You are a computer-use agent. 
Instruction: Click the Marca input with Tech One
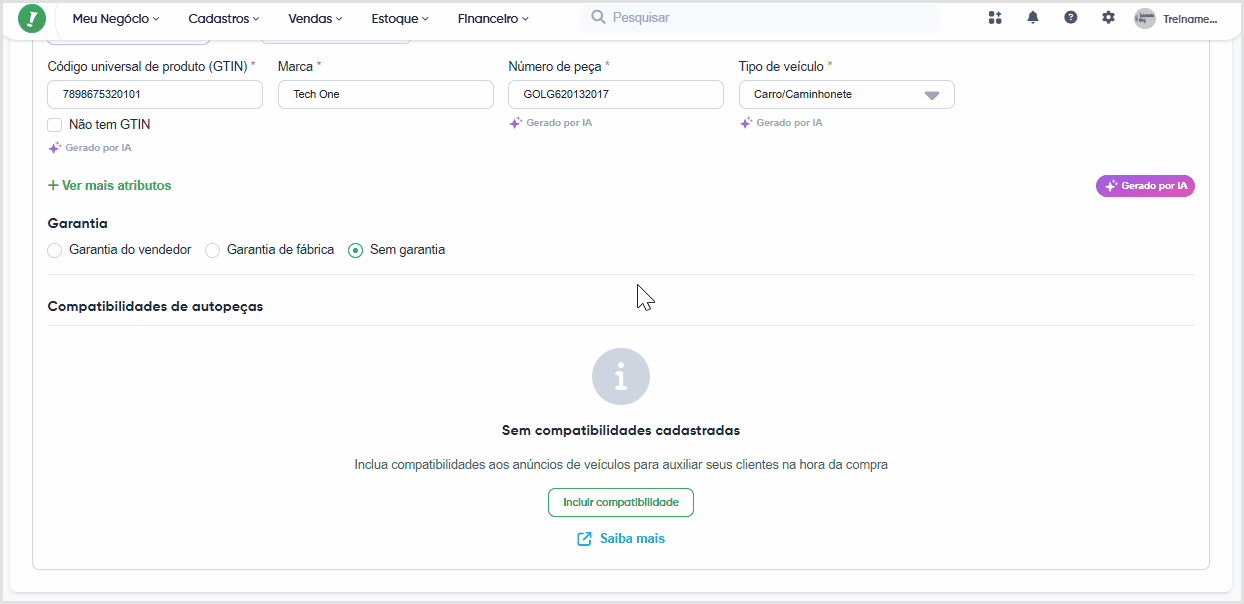(386, 95)
